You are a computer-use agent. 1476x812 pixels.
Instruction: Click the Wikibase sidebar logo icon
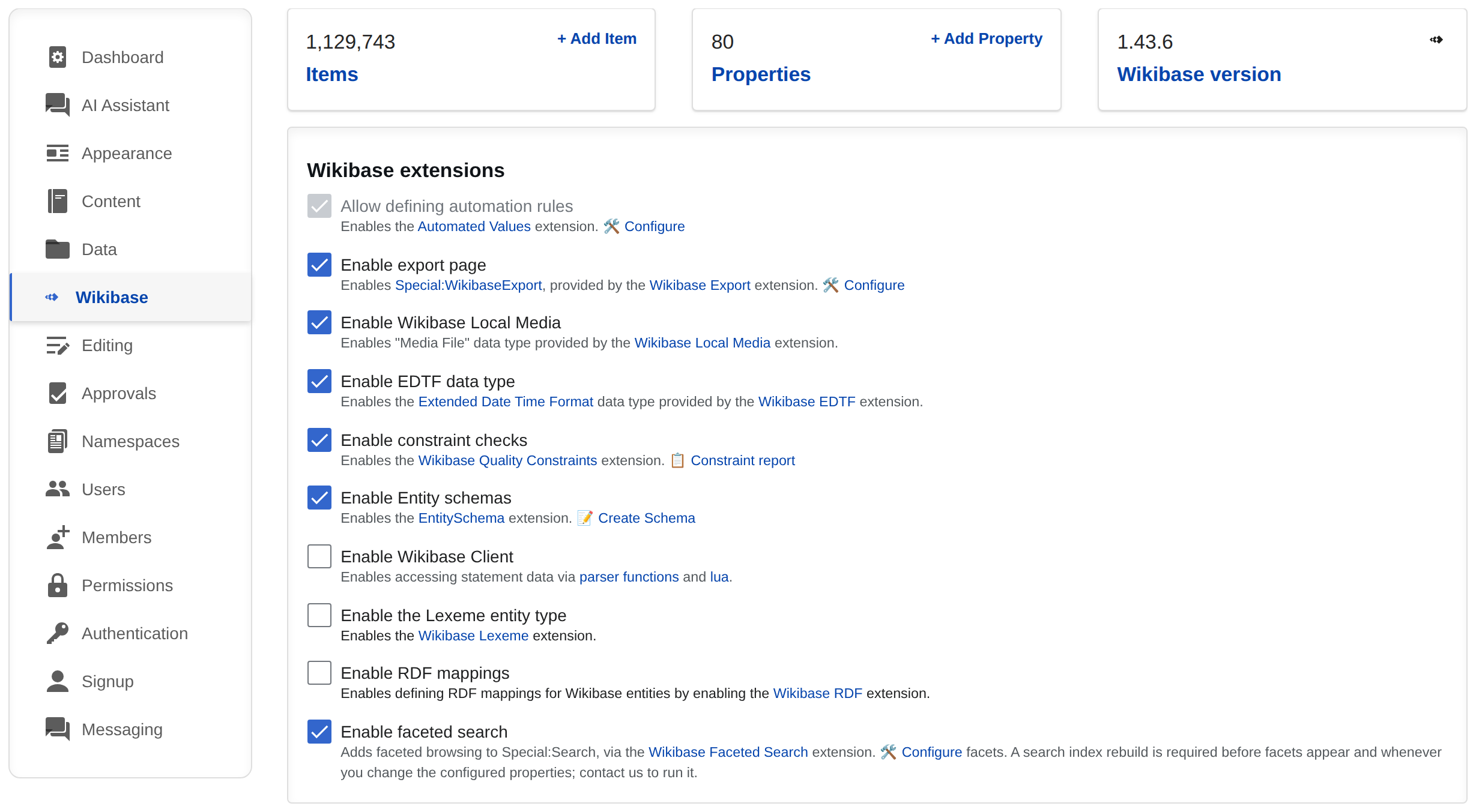(52, 297)
